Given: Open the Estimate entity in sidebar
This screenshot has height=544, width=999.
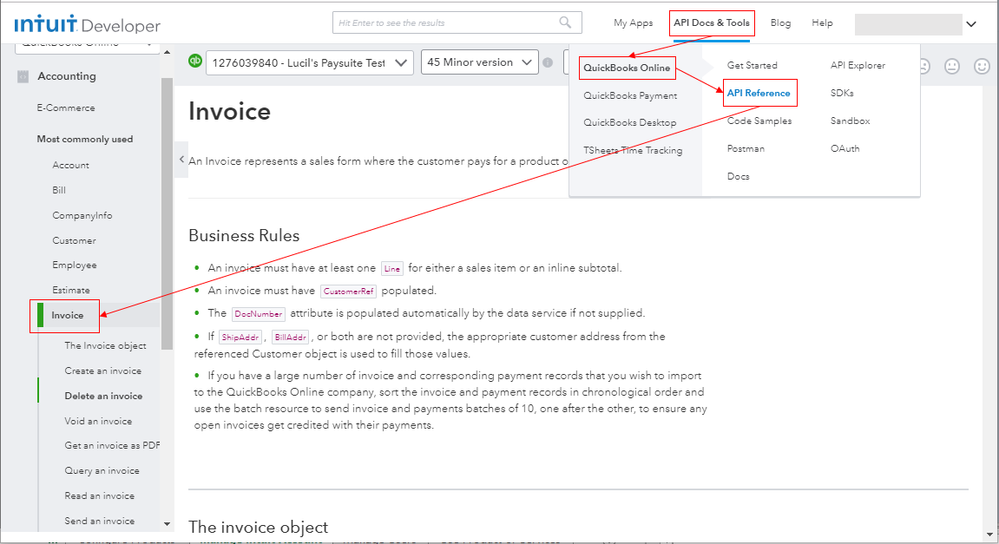Looking at the screenshot, I should tap(71, 290).
